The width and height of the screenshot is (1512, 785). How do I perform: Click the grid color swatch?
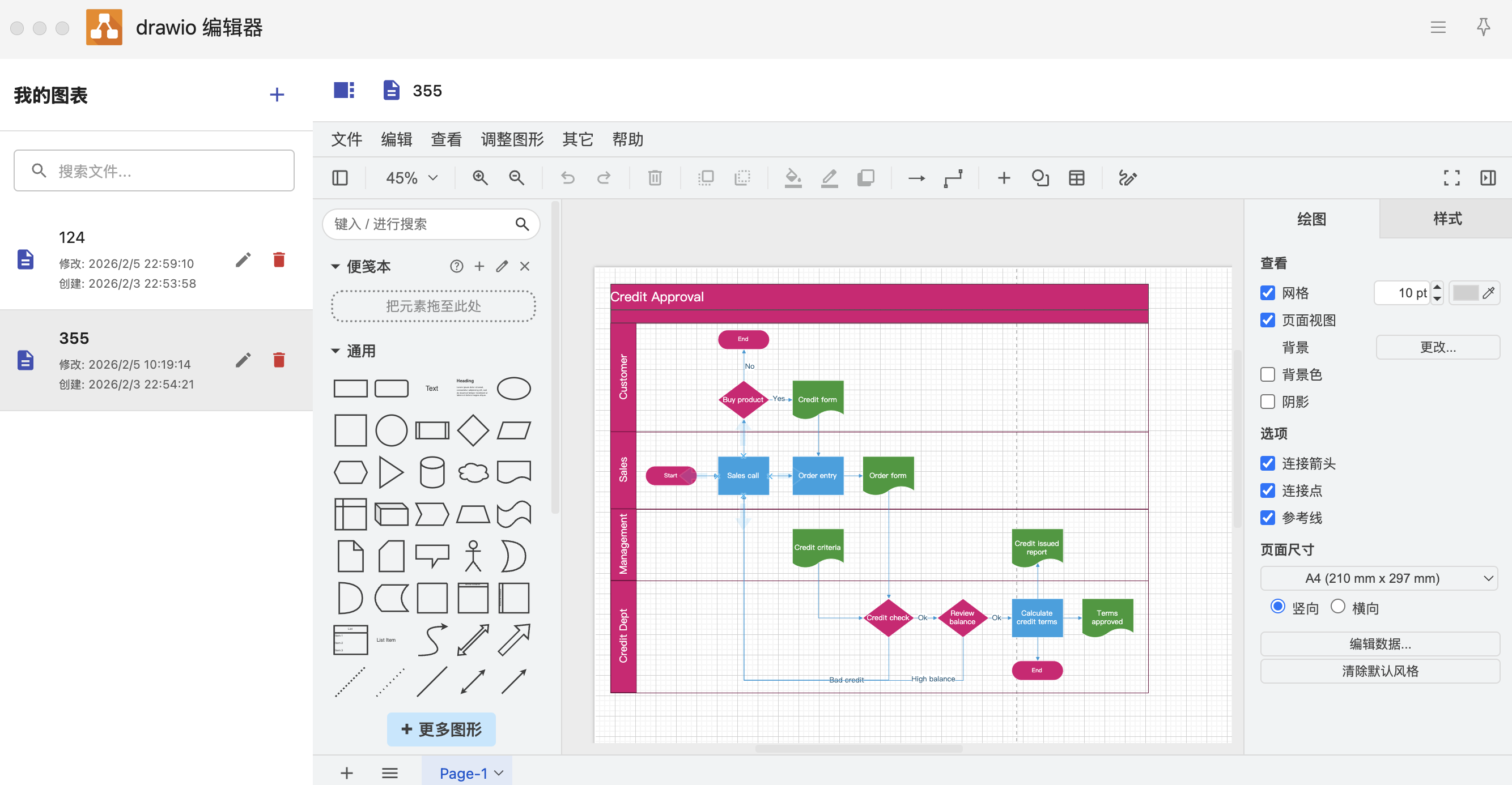tap(1465, 293)
